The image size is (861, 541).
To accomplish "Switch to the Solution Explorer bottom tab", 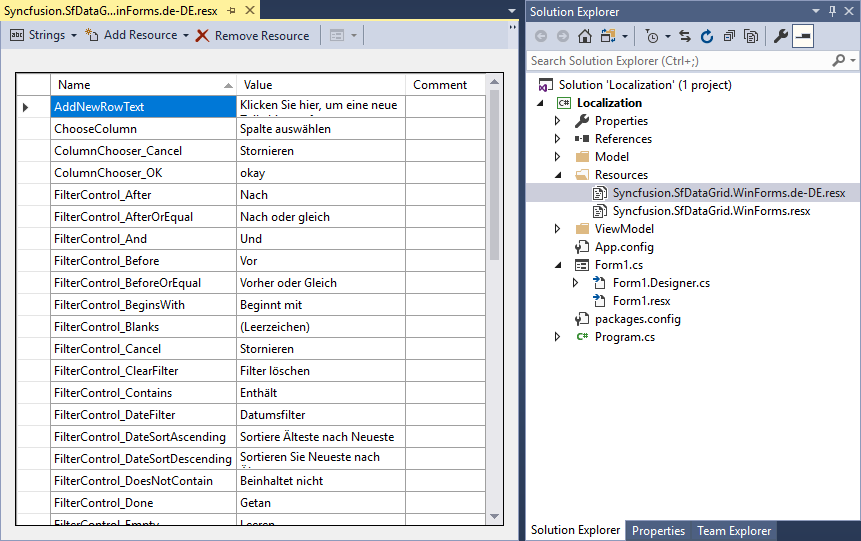I will 575,530.
